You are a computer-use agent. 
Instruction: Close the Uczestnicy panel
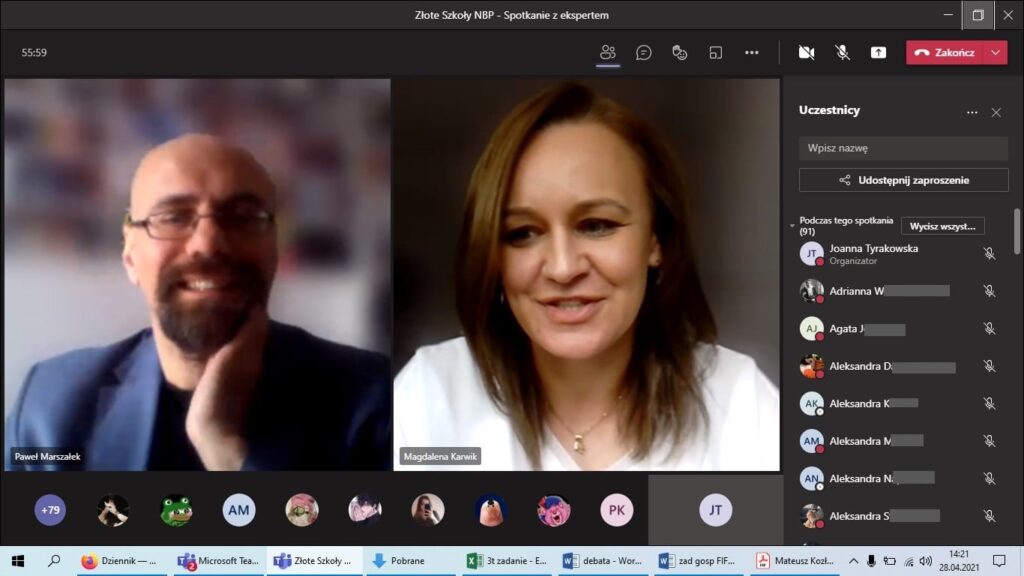click(996, 112)
